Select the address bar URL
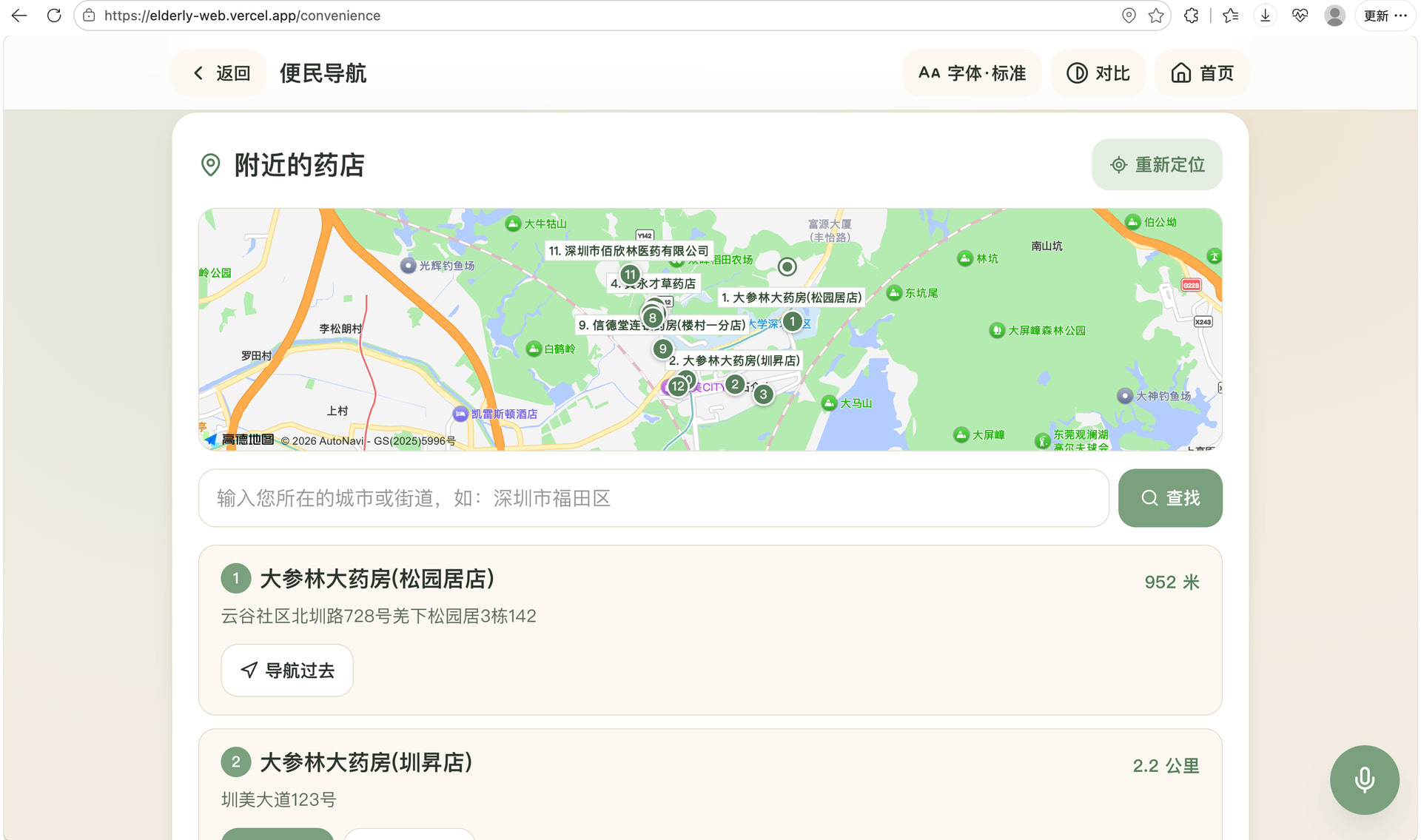The image size is (1421, 840). pyautogui.click(x=242, y=16)
